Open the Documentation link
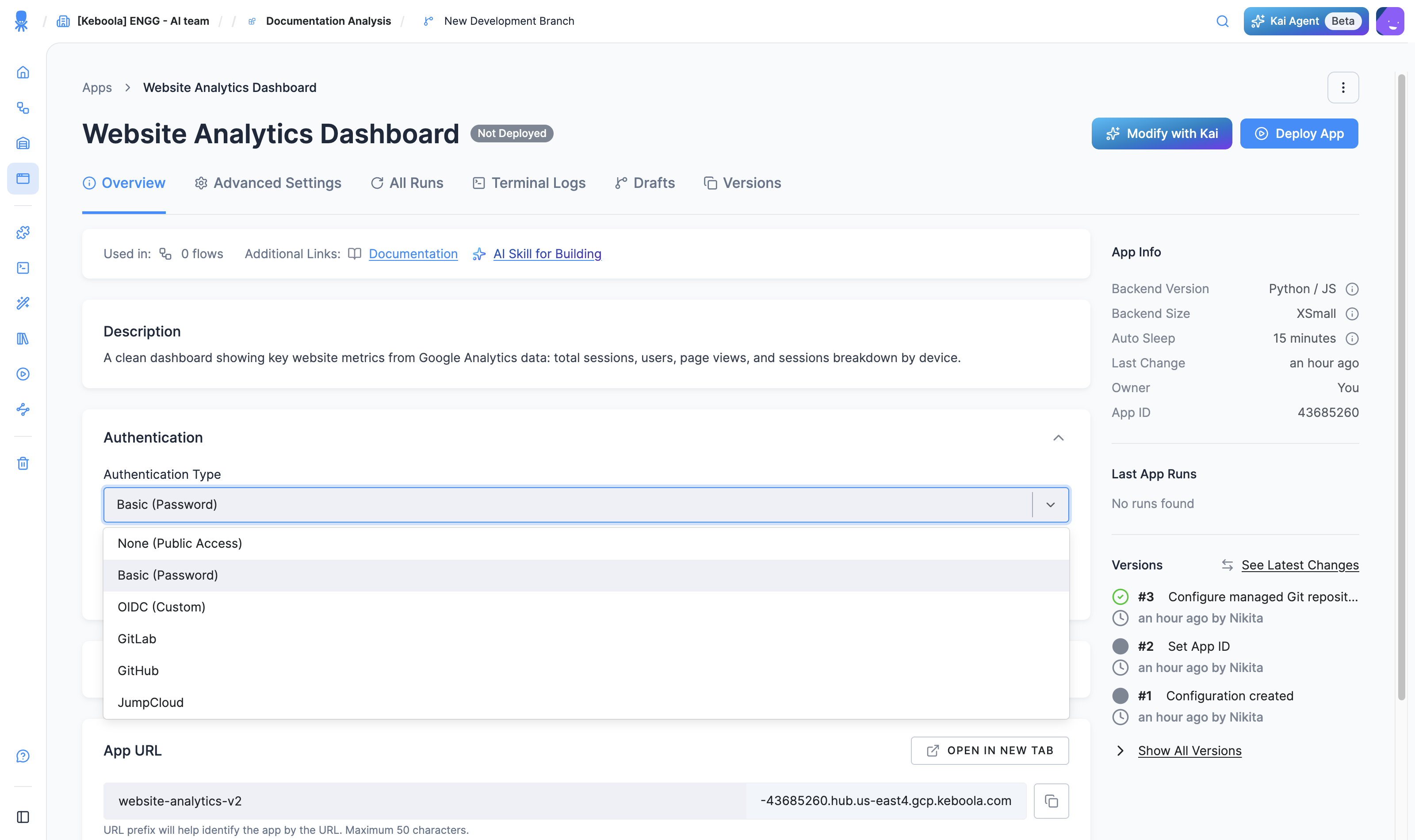 [x=413, y=254]
